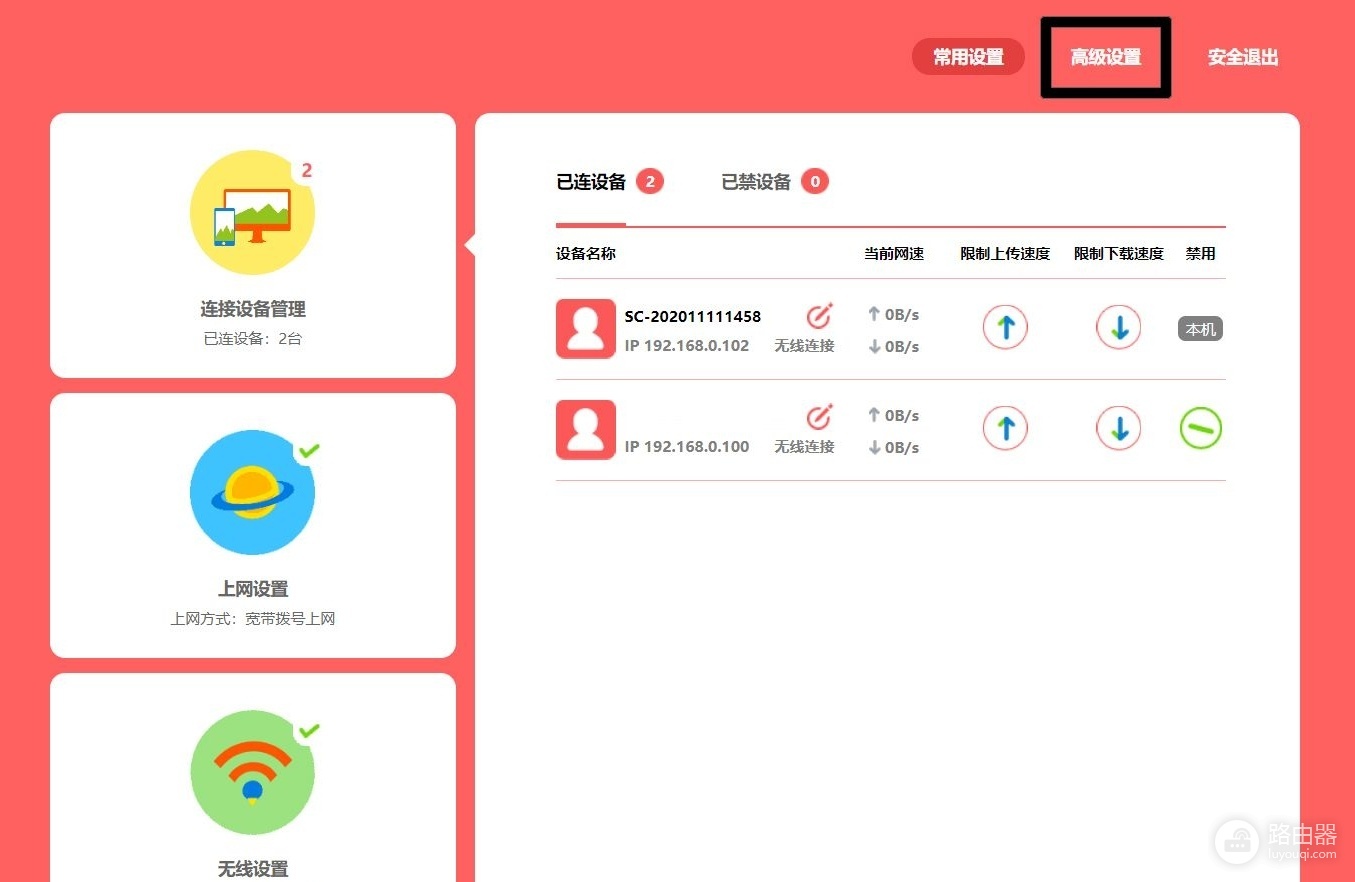Click connected devices count badge 2

[x=650, y=182]
